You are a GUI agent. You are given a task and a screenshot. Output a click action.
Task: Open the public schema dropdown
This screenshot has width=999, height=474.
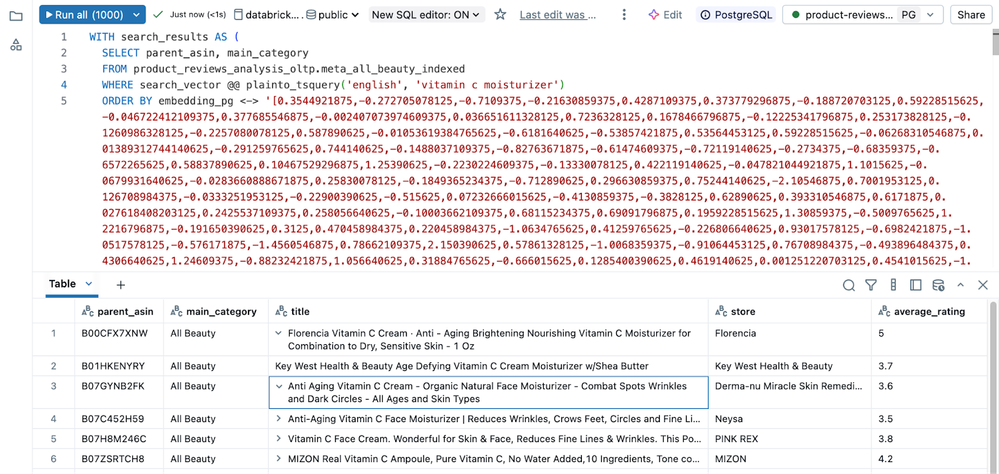(x=334, y=15)
